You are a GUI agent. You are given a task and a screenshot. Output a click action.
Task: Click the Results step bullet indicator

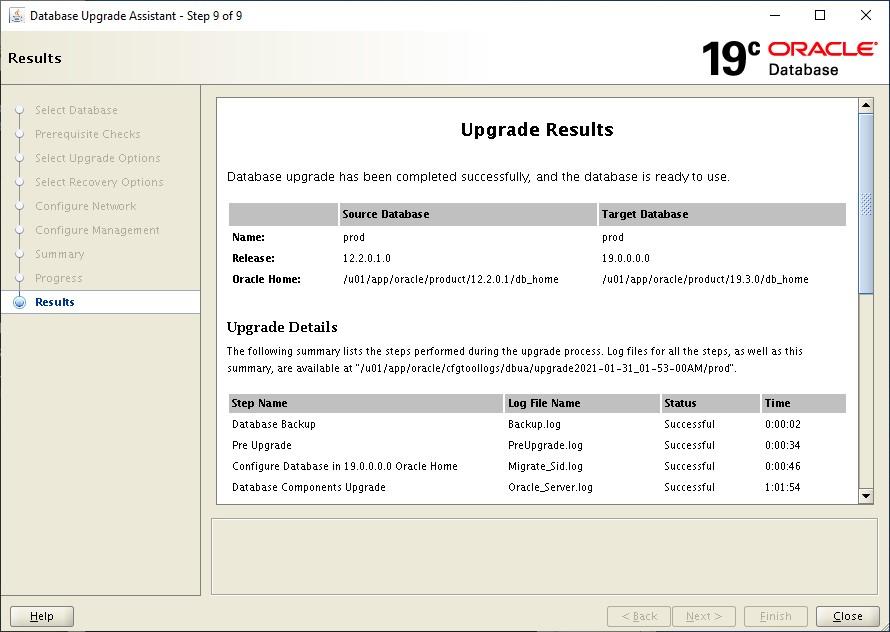click(x=23, y=302)
